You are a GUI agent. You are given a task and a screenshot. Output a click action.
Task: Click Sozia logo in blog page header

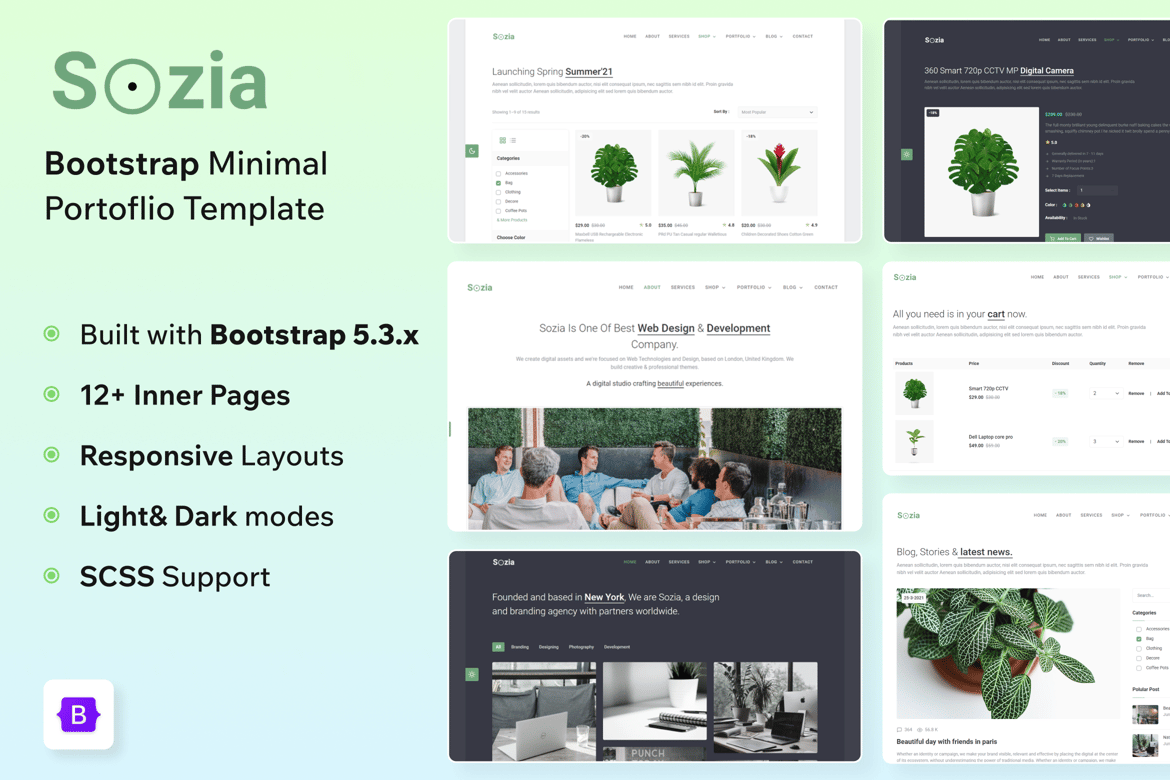pos(908,515)
